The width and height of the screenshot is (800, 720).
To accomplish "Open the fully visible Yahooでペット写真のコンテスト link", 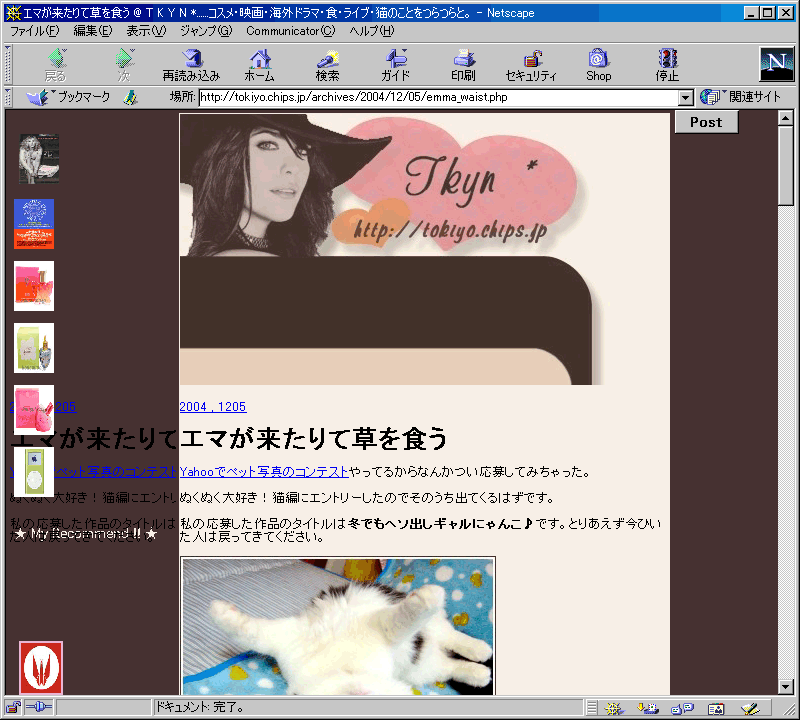I will coord(264,471).
